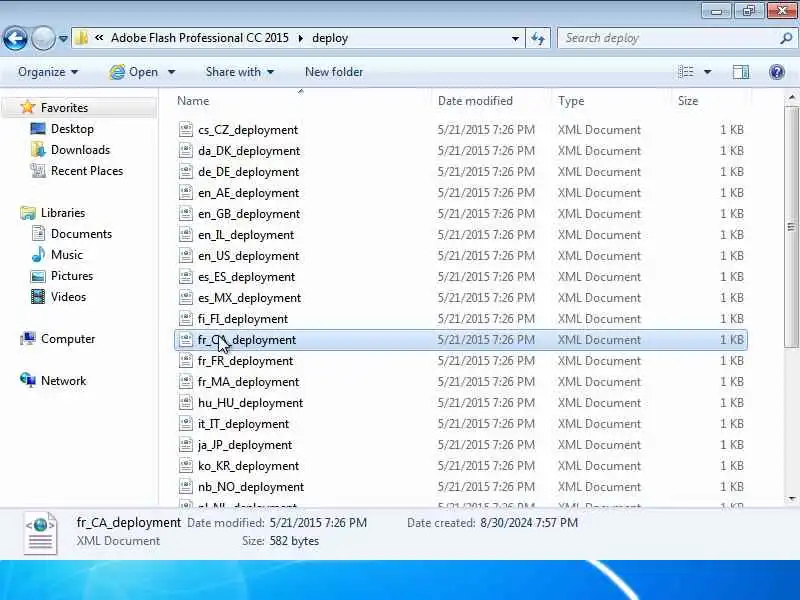
Task: Select Libraries in the navigation pane
Action: click(x=63, y=212)
